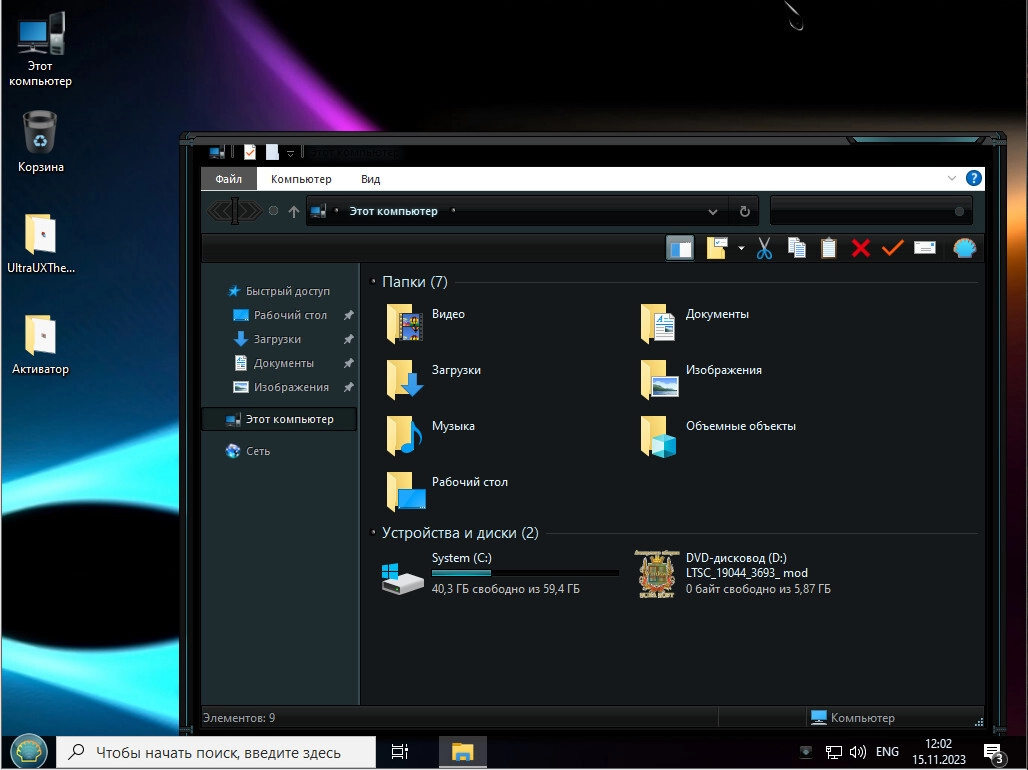Unpin Загрузки from Быстрый доступ
This screenshot has width=1028, height=770.
point(350,339)
